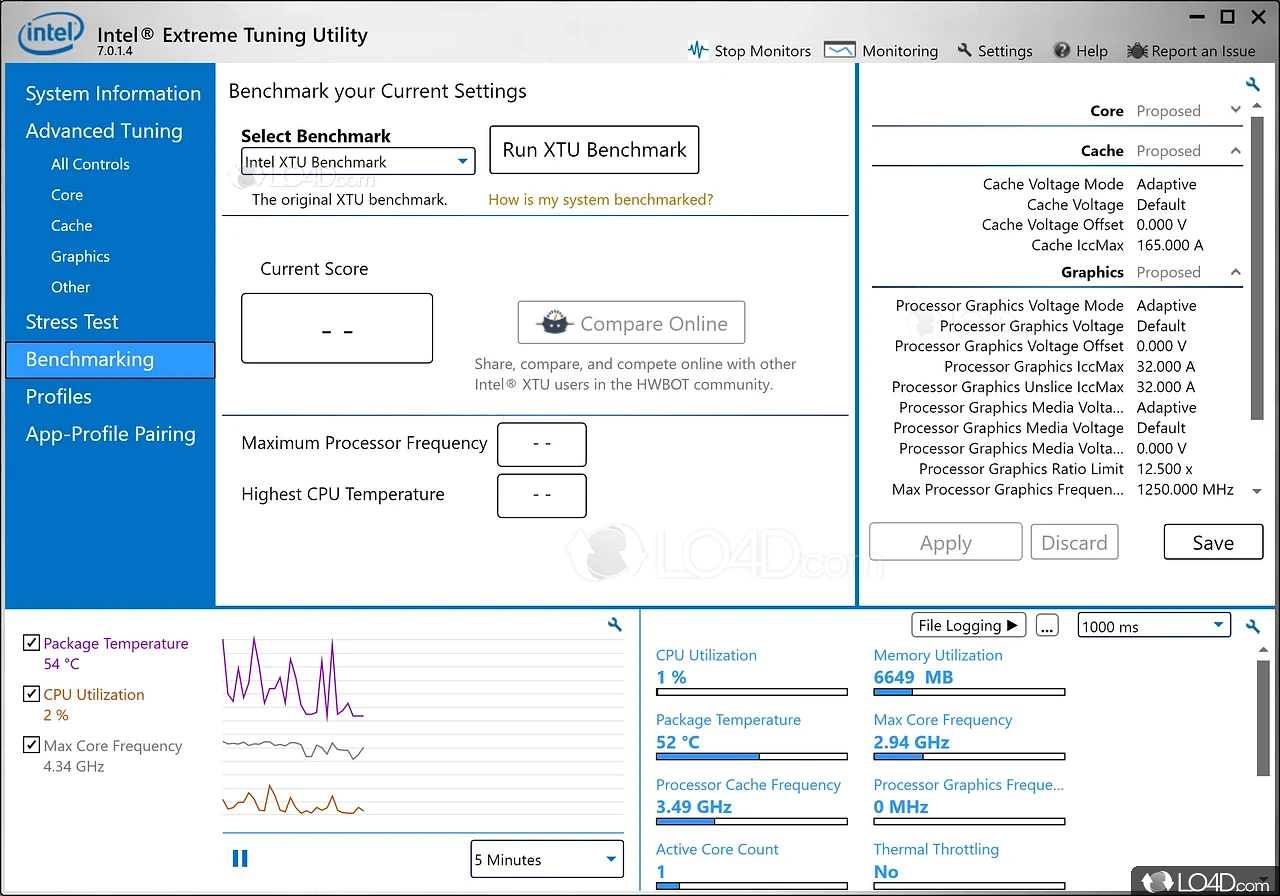Open wrench settings of proposed settings panel
Screen dimensions: 1280x896
[x=1253, y=84]
